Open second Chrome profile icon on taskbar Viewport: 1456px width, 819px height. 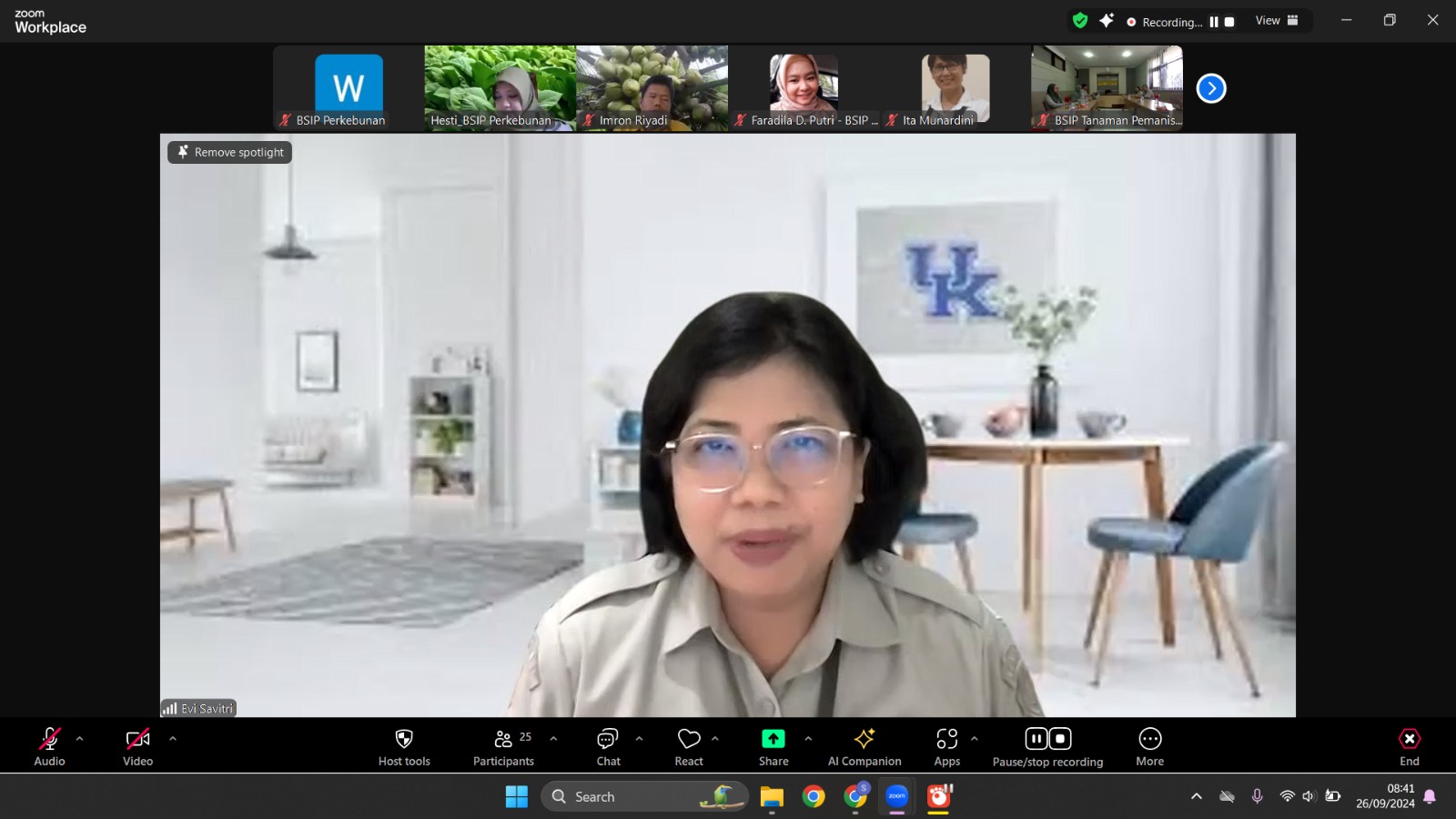pos(855,797)
